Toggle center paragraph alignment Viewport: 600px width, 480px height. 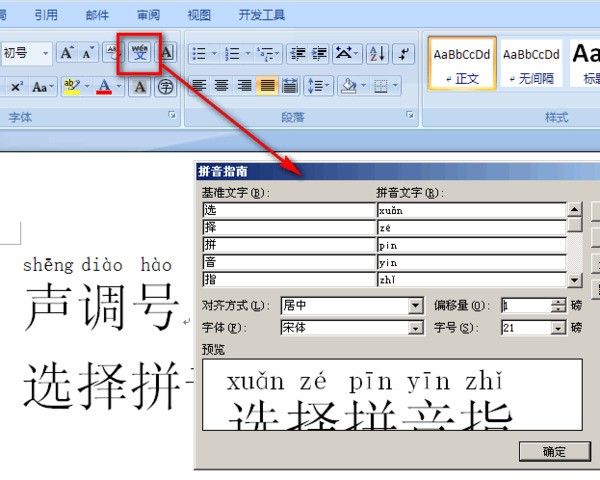tap(222, 87)
